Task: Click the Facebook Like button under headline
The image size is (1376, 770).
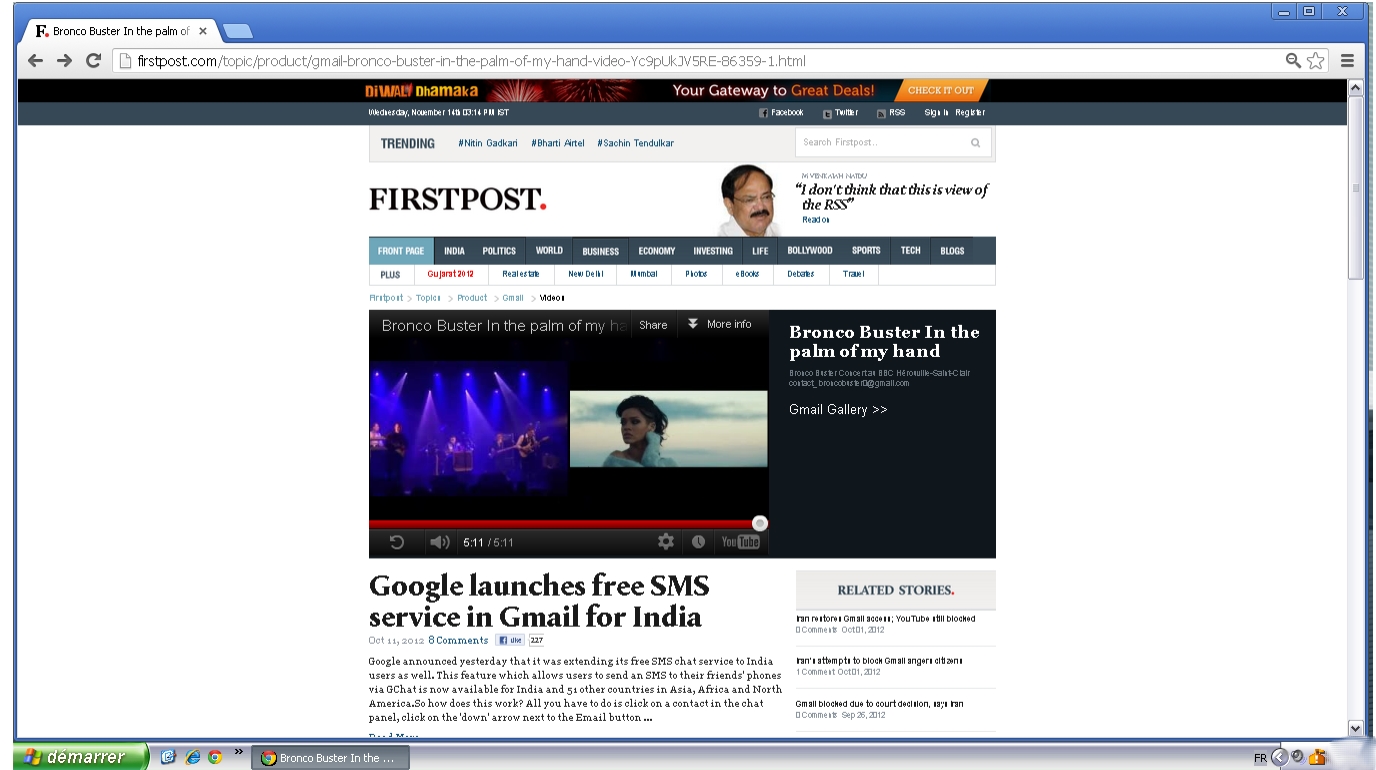Action: [510, 640]
